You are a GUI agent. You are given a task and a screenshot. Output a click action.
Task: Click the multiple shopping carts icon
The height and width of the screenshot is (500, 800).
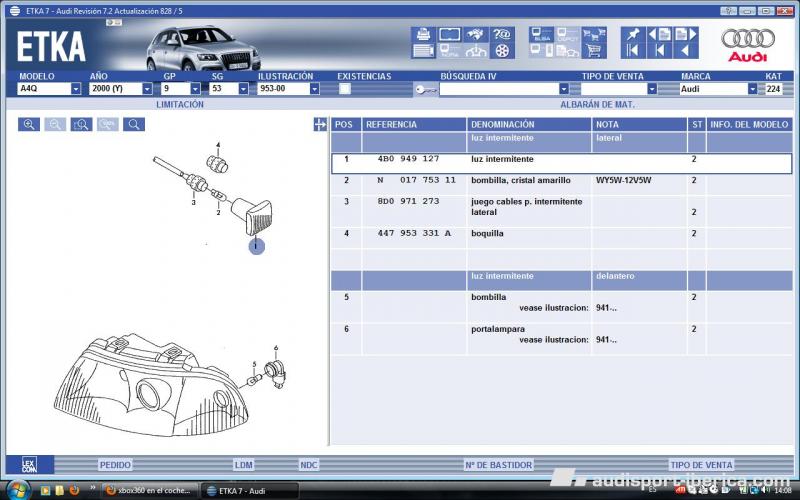[594, 35]
